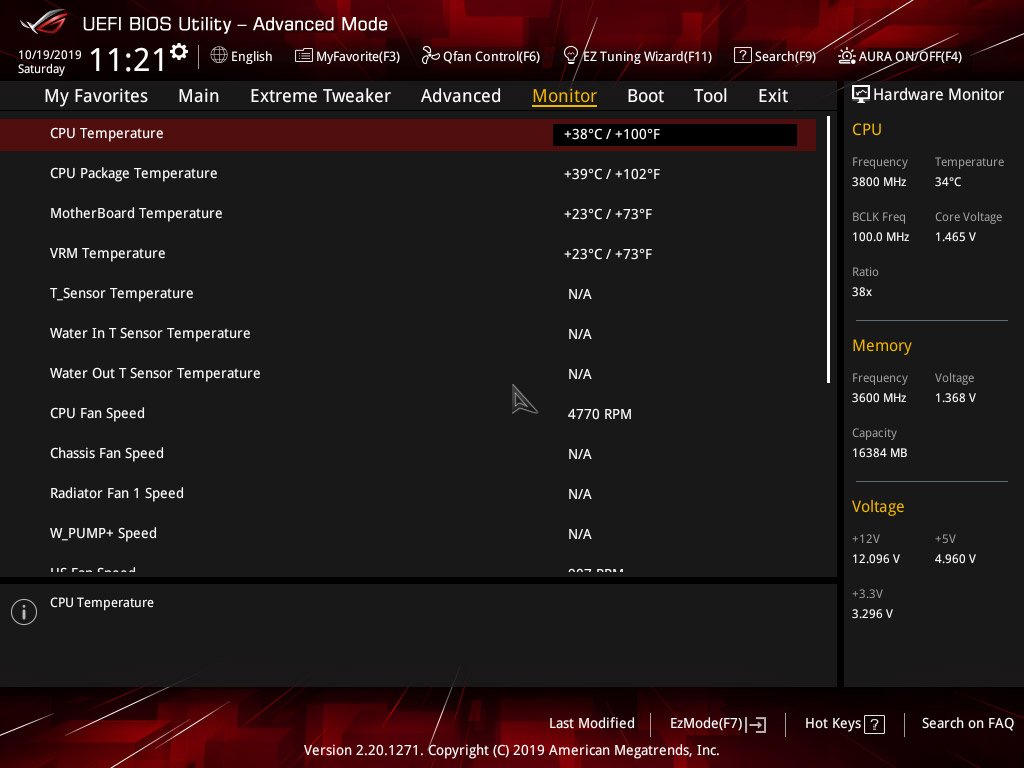Click Last Modified button

click(591, 724)
